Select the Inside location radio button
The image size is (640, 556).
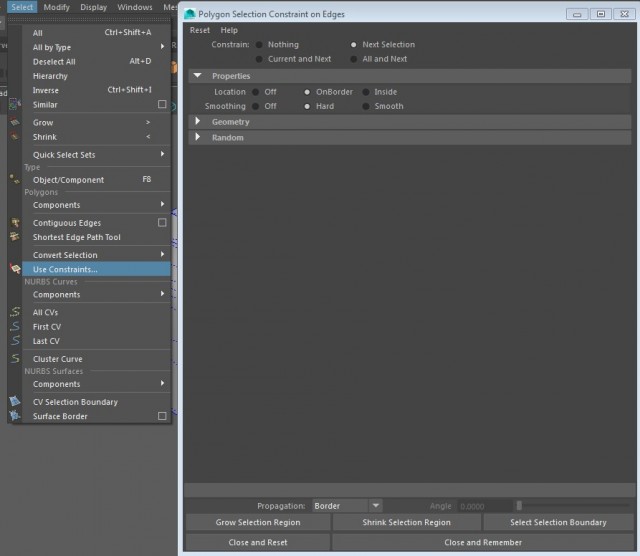click(x=366, y=92)
